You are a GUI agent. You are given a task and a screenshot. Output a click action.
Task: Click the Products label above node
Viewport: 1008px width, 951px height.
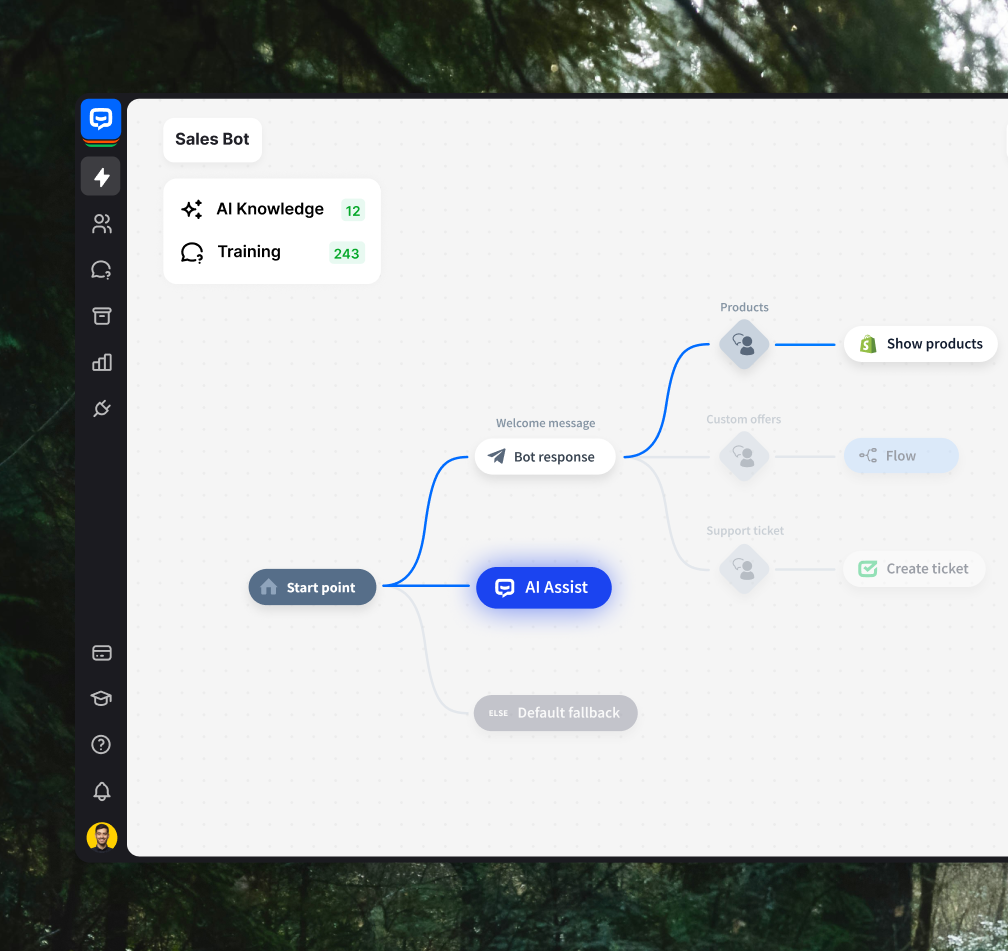(x=744, y=307)
